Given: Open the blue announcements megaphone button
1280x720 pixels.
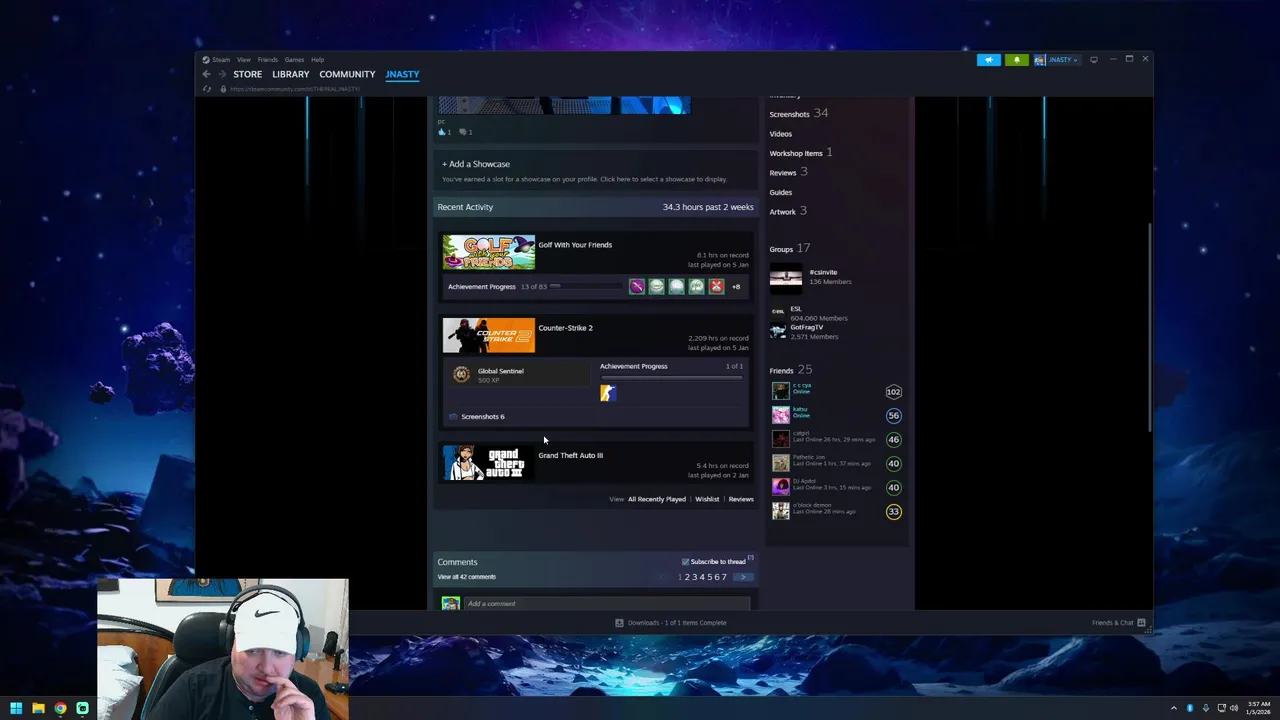Looking at the screenshot, I should [988, 60].
